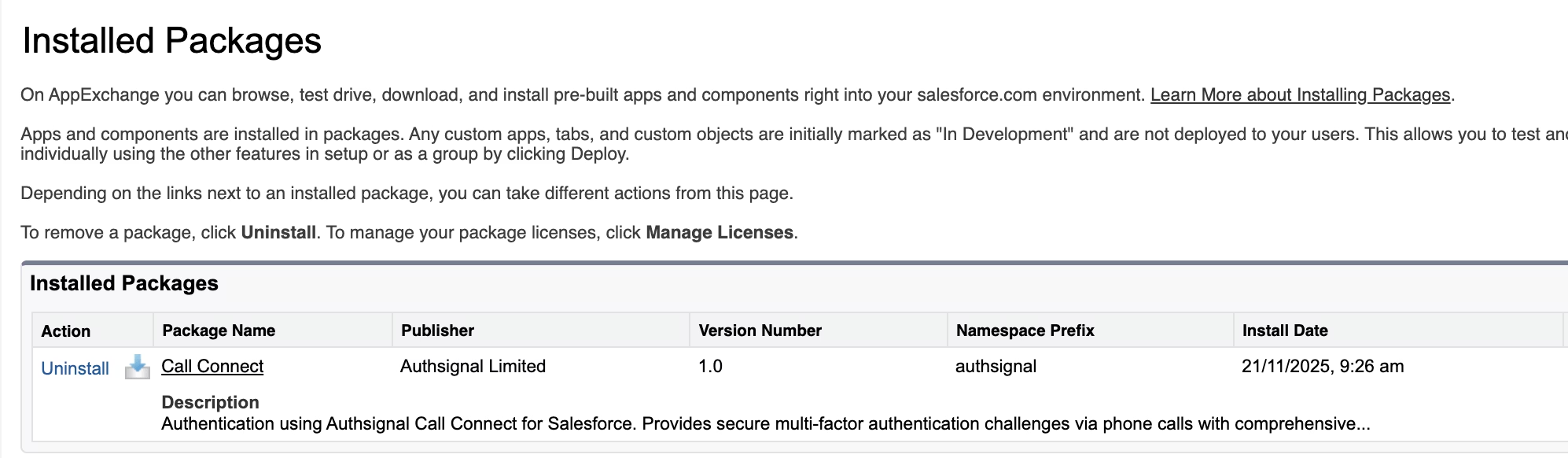Click the Publisher column header
The image size is (1568, 458).
click(437, 331)
